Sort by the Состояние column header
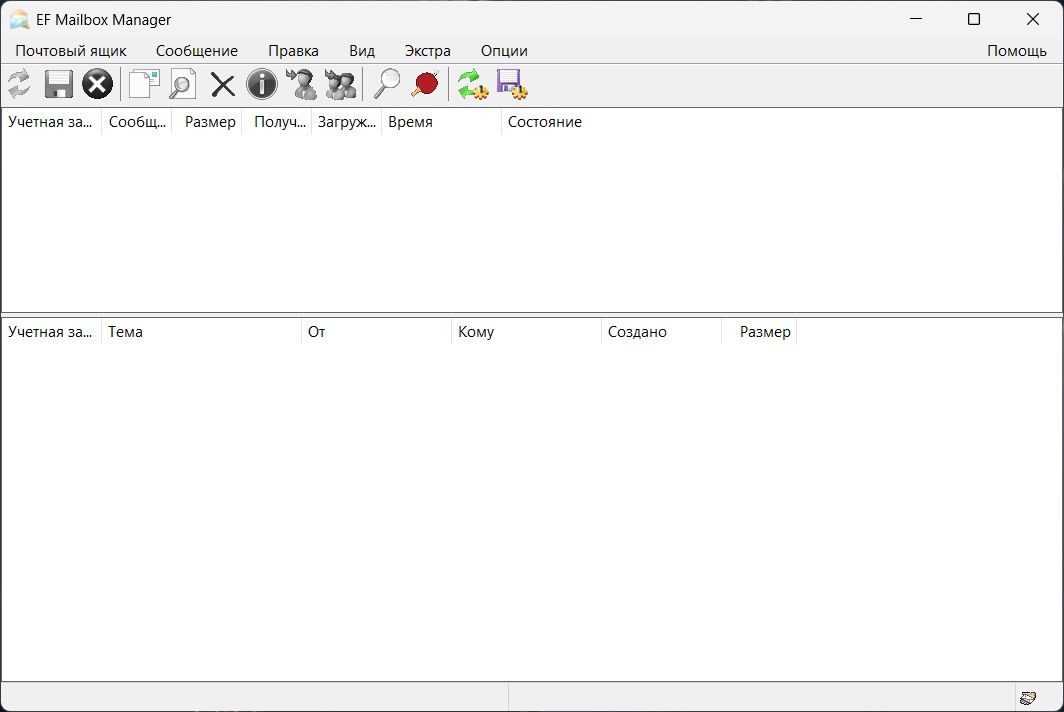 (x=544, y=122)
